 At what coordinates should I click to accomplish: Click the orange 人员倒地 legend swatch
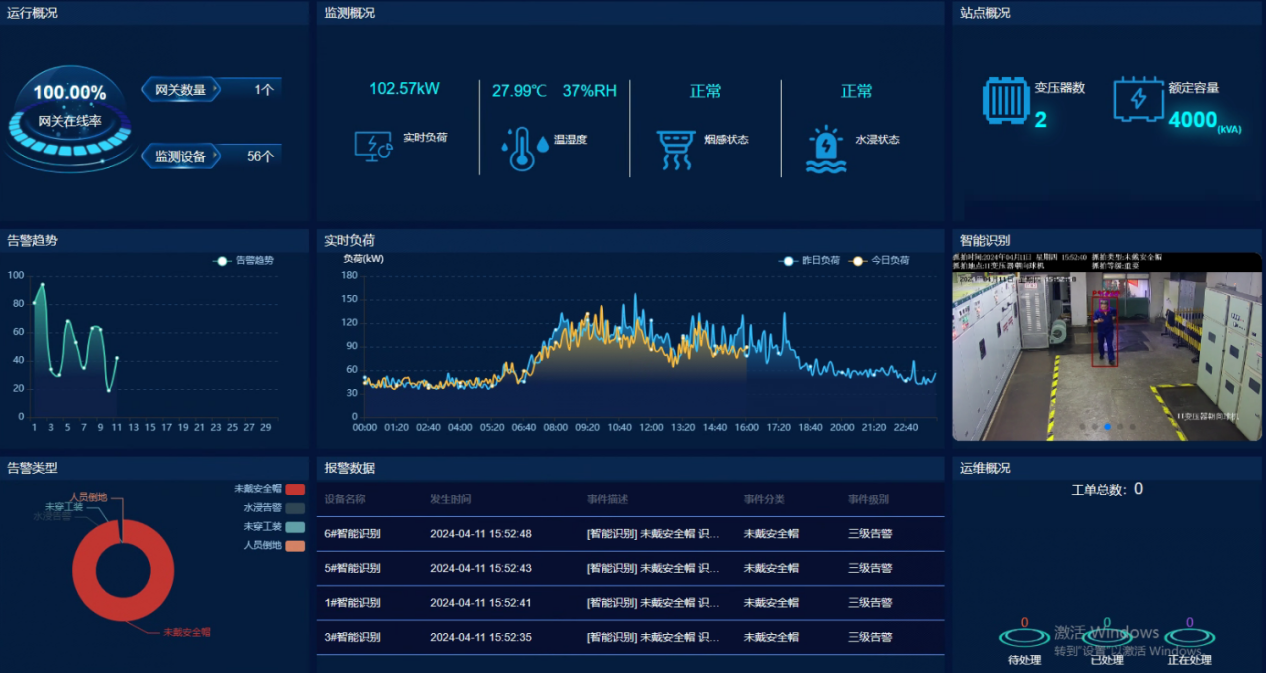click(294, 546)
